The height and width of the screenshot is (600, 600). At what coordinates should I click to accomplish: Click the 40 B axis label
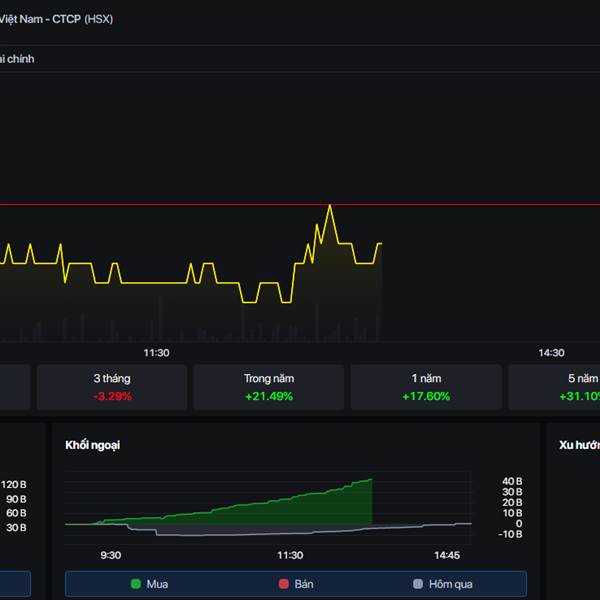(512, 481)
